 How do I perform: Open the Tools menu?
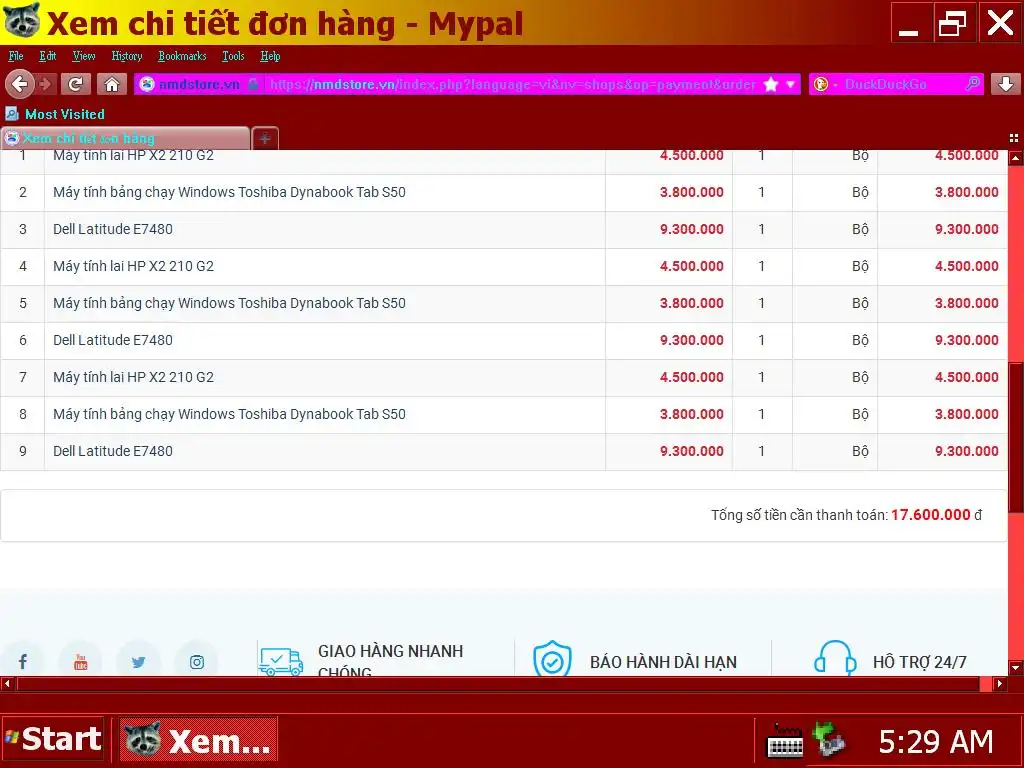coord(233,56)
